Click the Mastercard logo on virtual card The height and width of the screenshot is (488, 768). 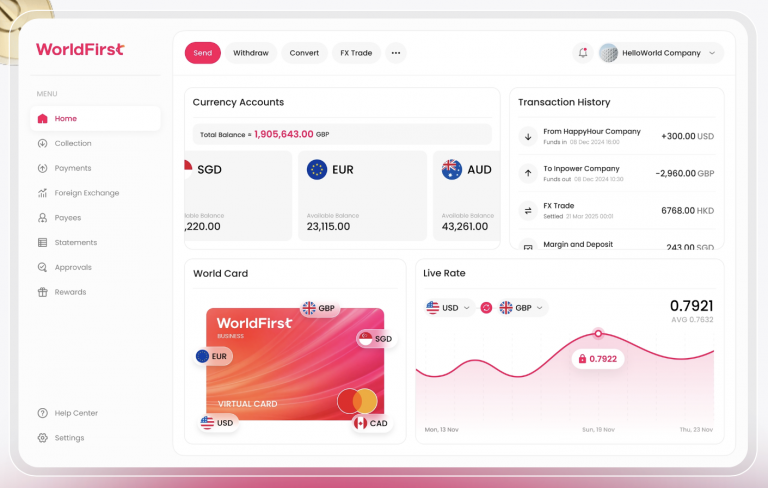(x=357, y=401)
